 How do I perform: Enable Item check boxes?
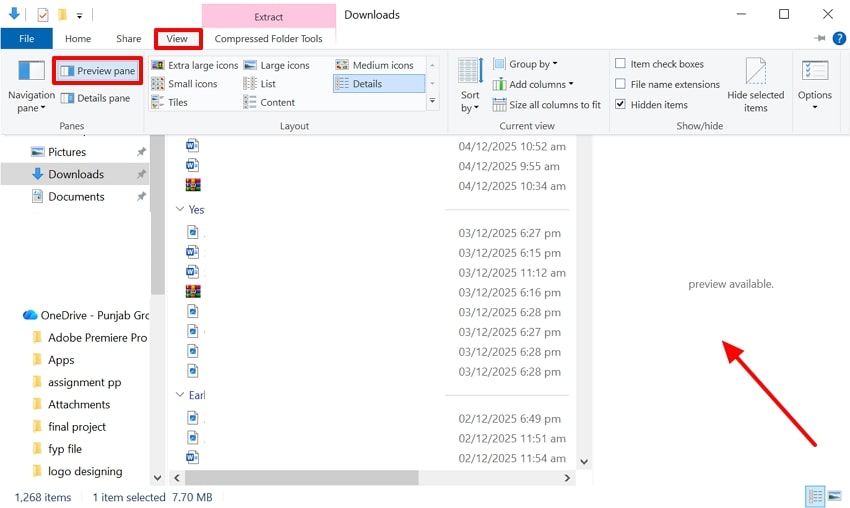(621, 63)
